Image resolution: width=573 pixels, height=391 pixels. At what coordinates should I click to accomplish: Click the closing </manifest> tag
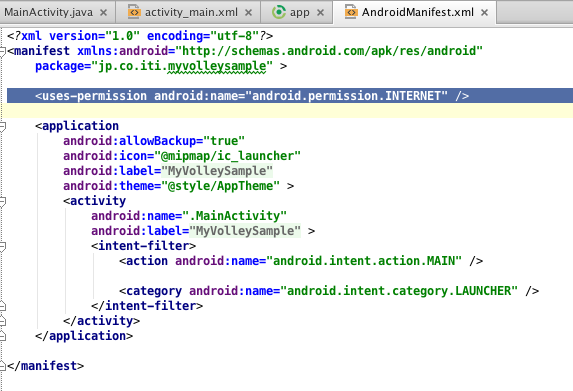click(46, 366)
